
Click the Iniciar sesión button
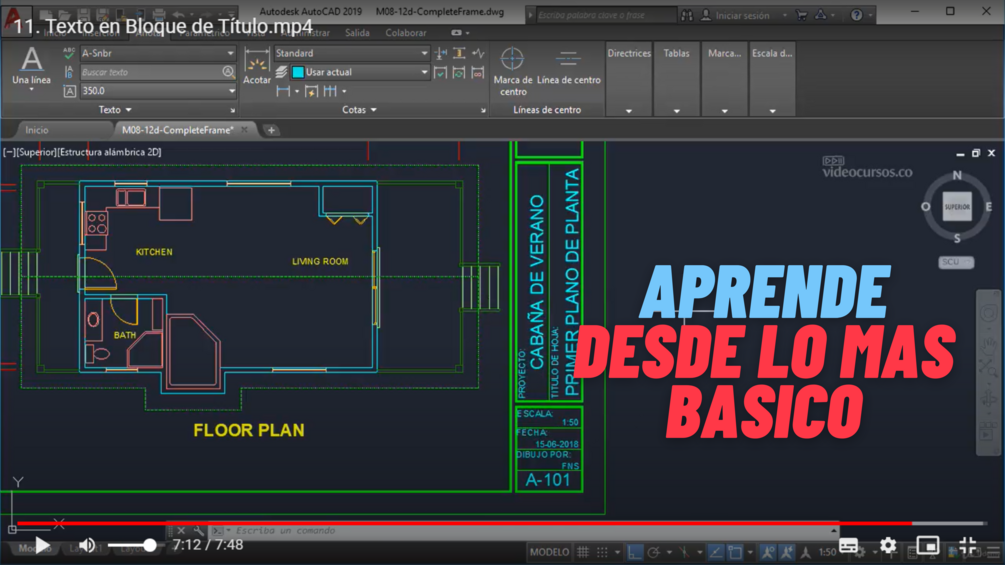point(735,15)
